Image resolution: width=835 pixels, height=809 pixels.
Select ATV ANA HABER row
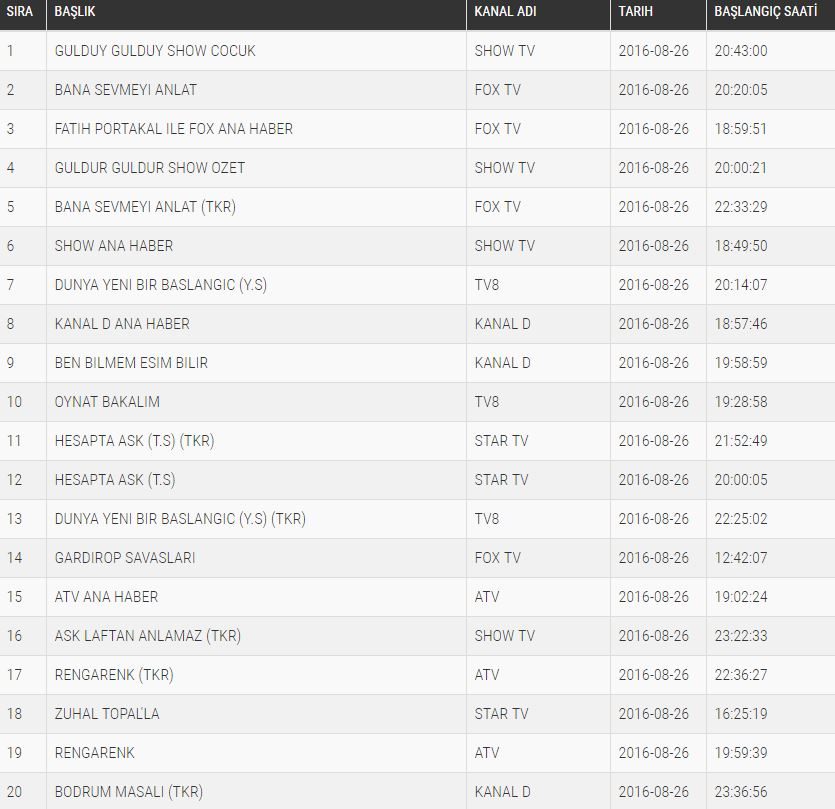coord(106,597)
